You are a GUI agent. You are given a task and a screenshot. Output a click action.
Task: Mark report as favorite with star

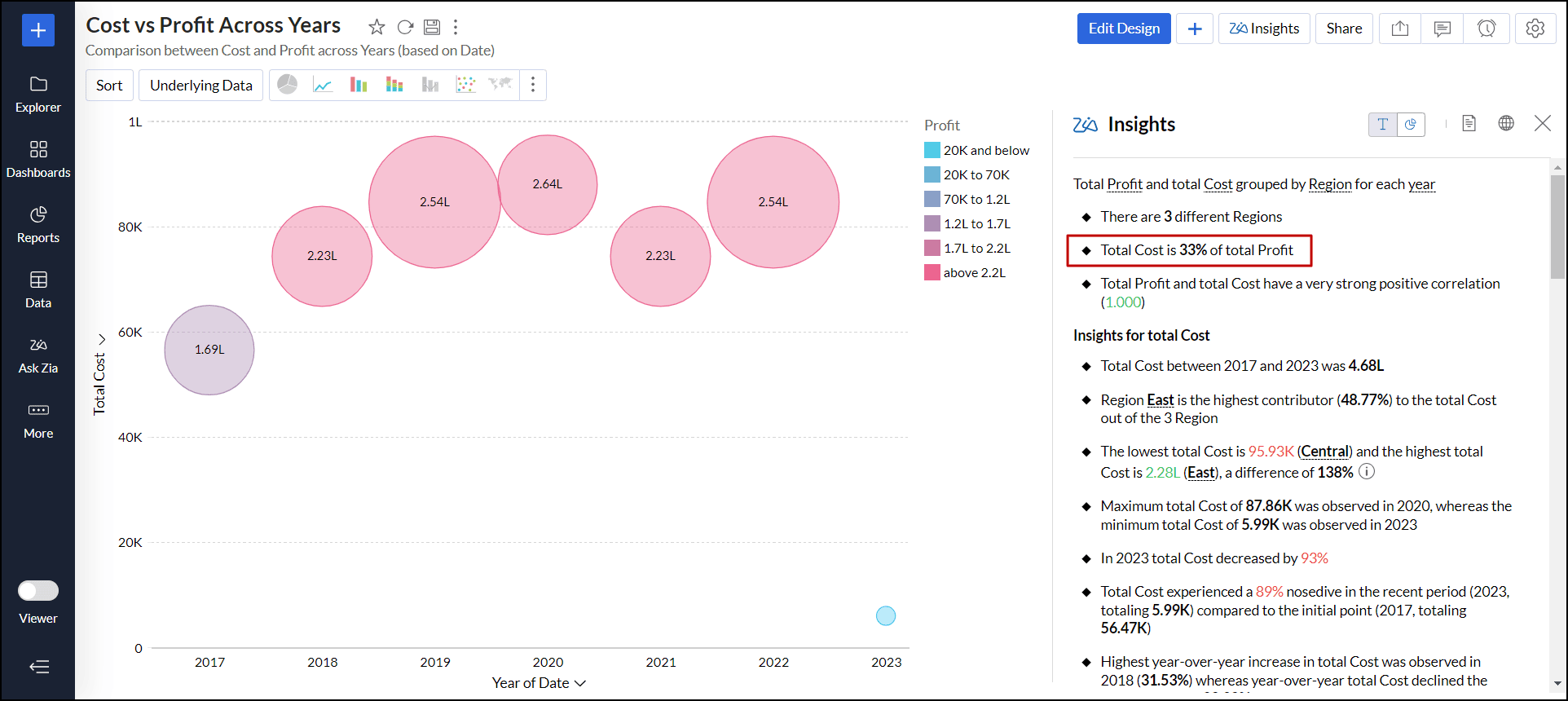[377, 27]
